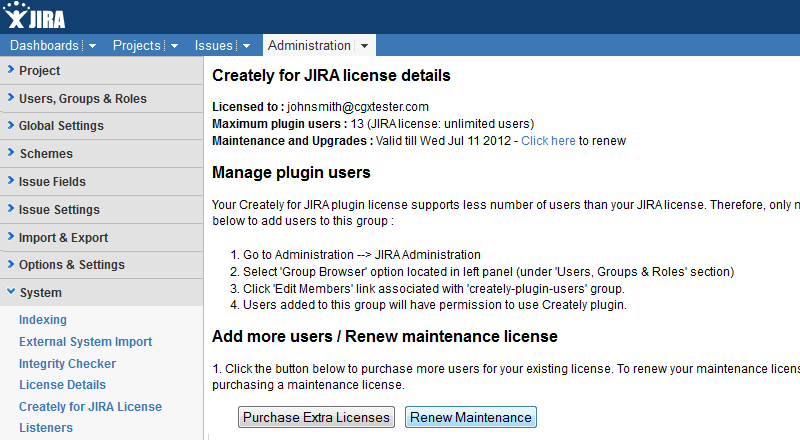Screen dimensions: 800x440
Task: Click the 'Maximum plugin users' label
Action: pos(280,124)
